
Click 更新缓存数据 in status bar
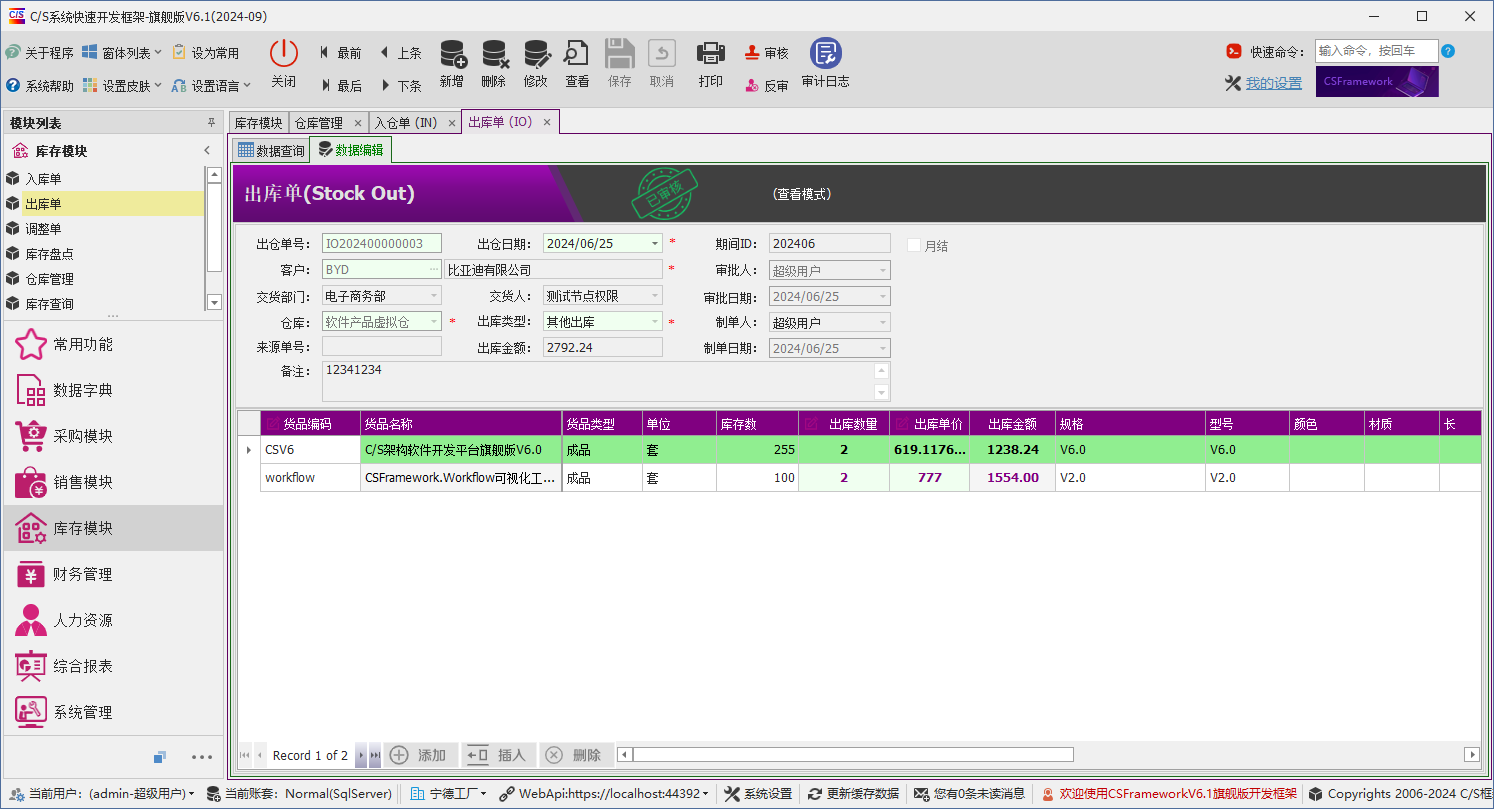pos(853,794)
